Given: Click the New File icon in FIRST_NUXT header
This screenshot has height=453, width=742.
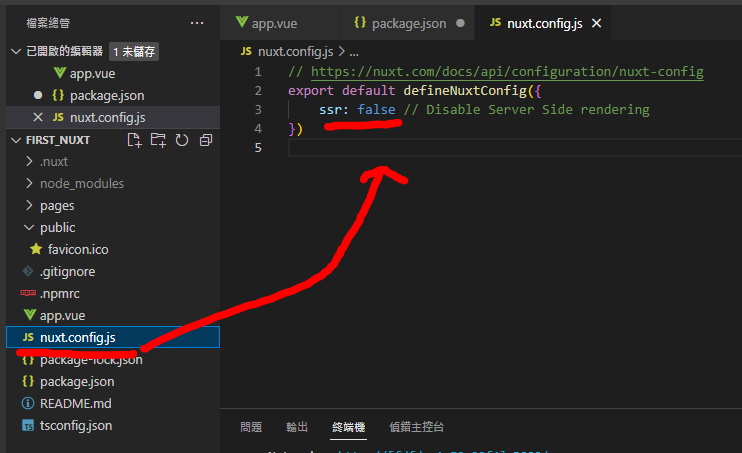Looking at the screenshot, I should click(135, 140).
